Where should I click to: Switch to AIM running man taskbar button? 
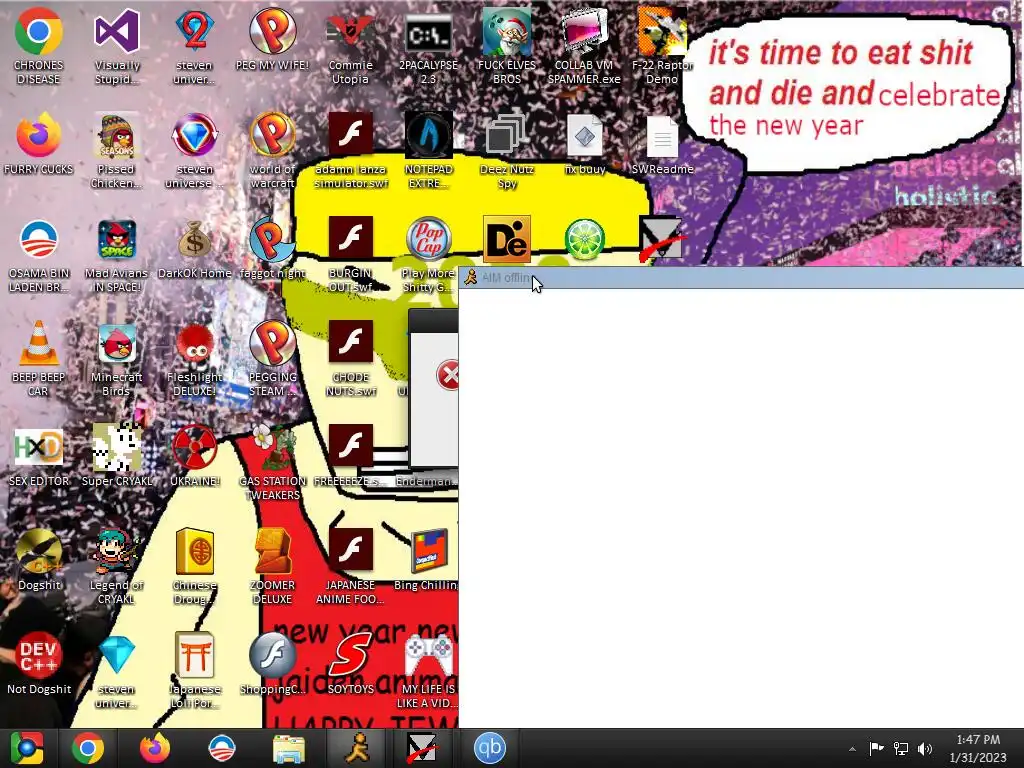[x=356, y=748]
